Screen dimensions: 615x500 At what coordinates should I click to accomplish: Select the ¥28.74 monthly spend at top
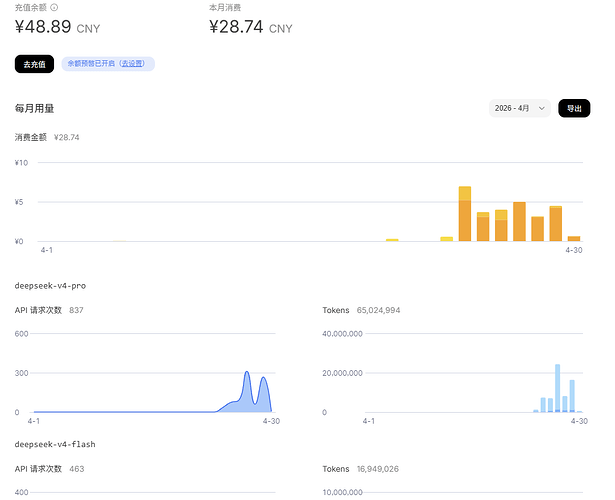click(x=236, y=27)
